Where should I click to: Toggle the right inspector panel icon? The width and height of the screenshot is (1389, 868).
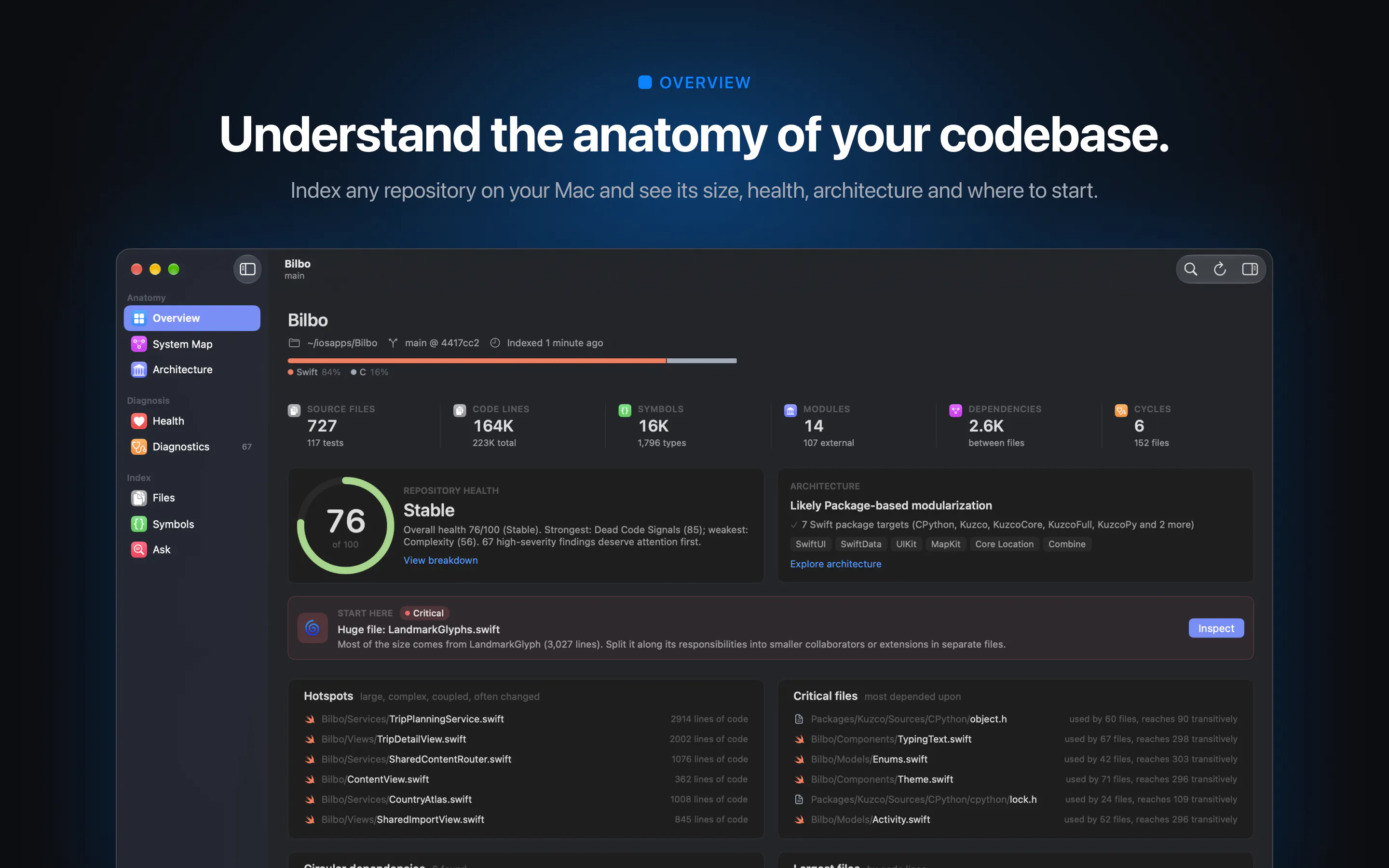(1250, 269)
